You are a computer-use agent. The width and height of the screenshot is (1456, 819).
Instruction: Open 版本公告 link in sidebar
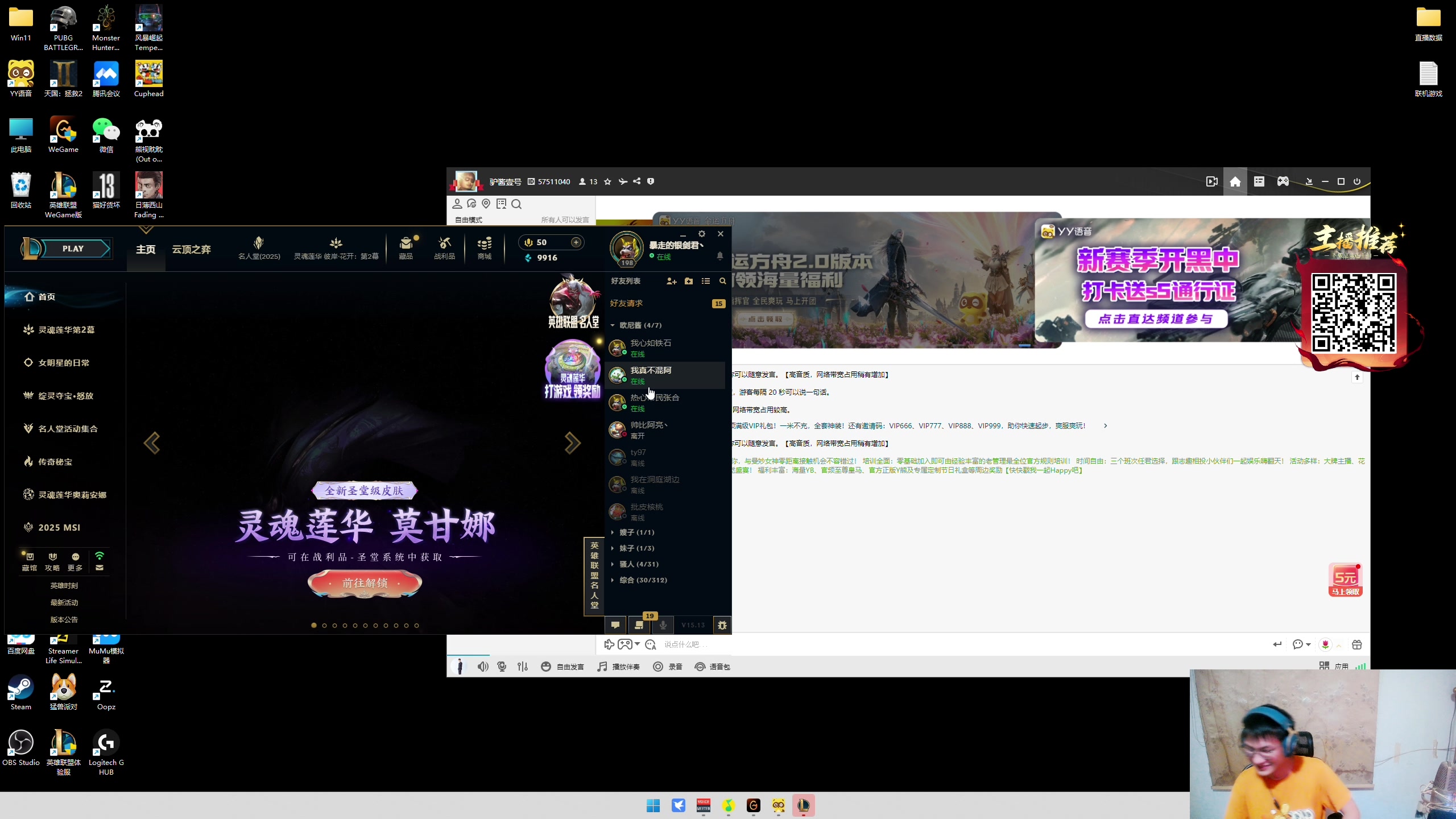point(64,619)
